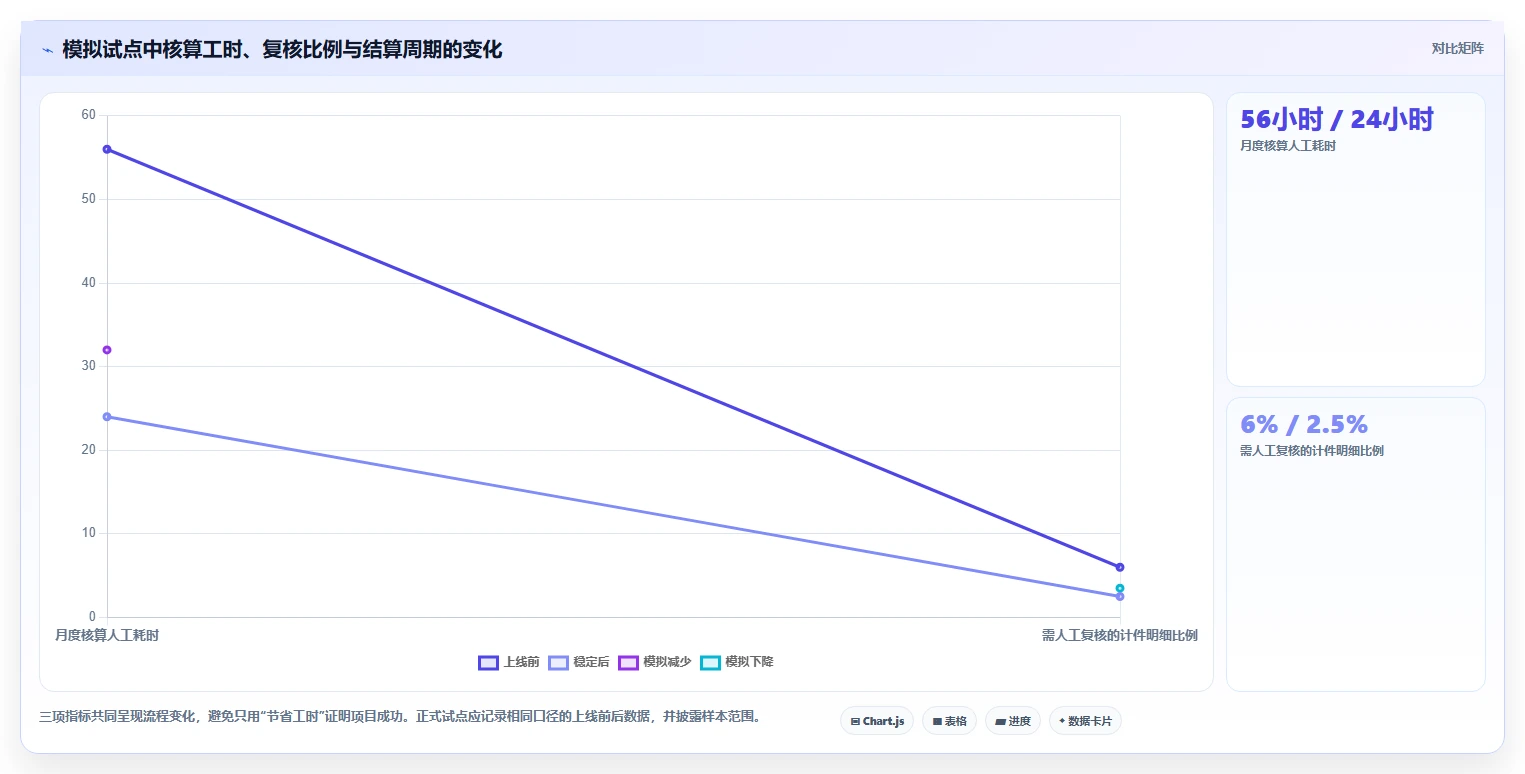Viewport: 1525px width, 774px height.
Task: Click the 对比矩阵 label in header
Action: click(1457, 49)
